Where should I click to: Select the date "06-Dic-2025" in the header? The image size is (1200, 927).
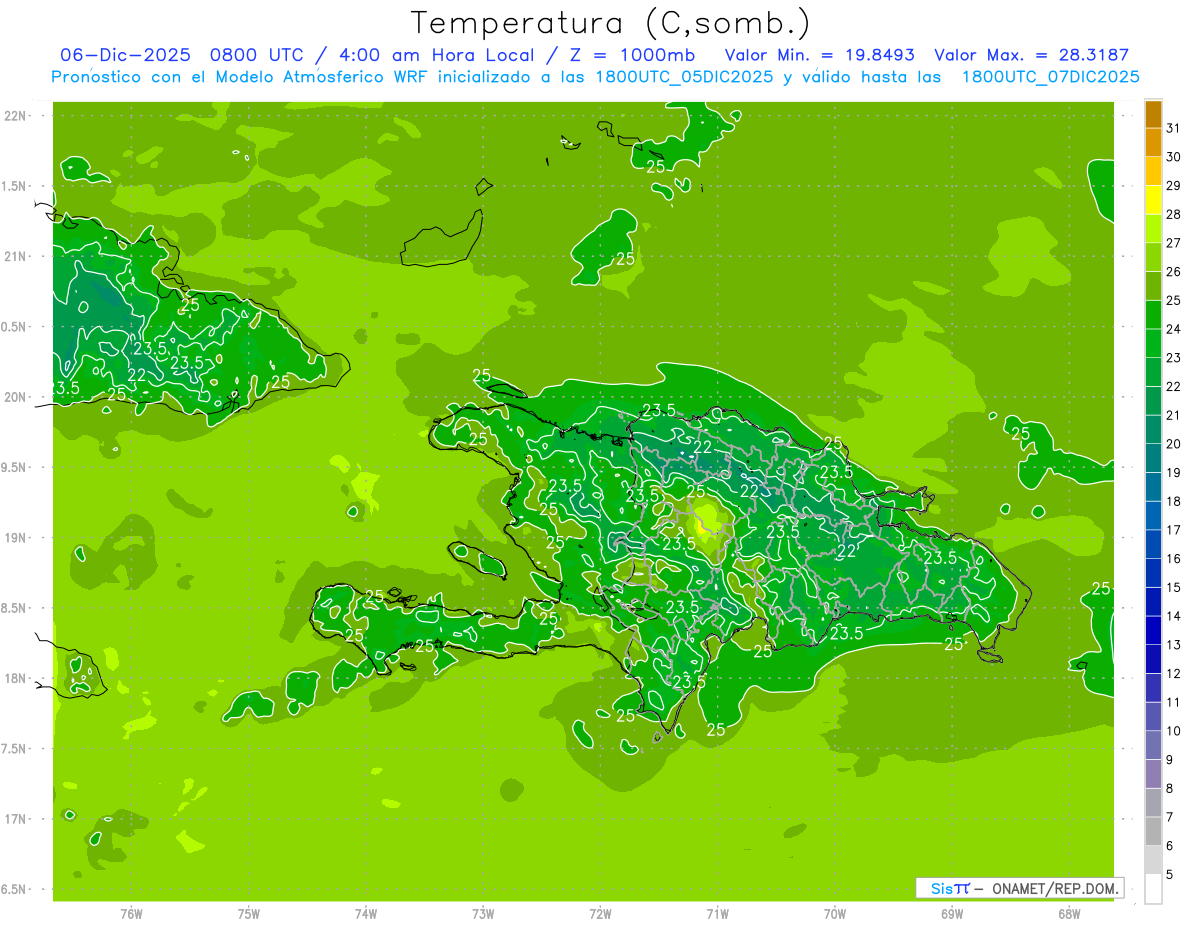125,55
